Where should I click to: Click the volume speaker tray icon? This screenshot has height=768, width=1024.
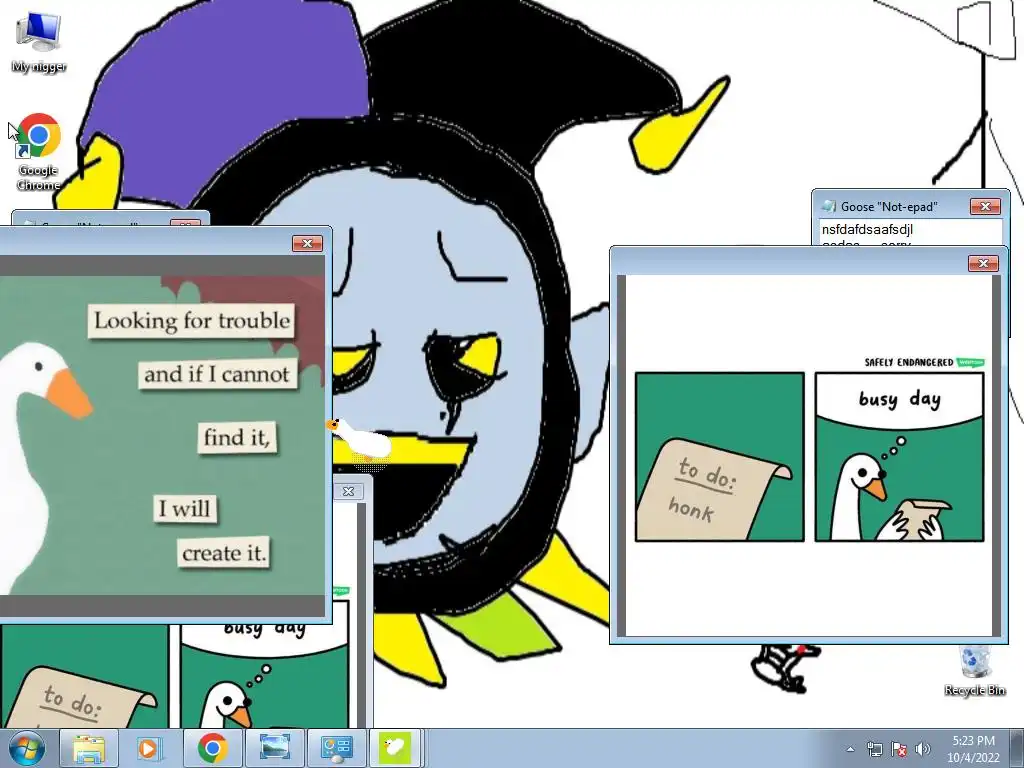pos(922,749)
